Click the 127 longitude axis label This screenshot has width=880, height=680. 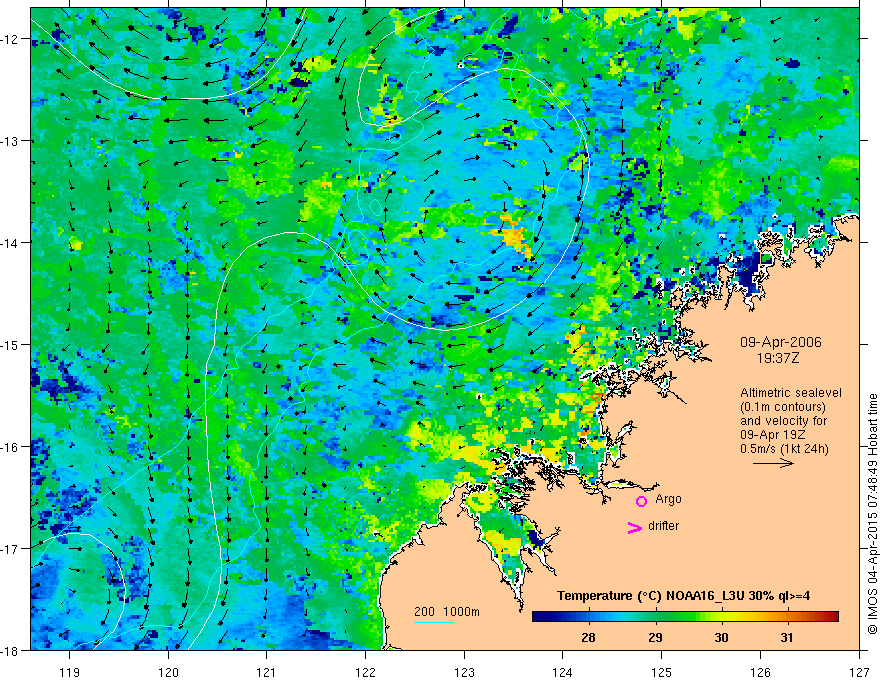tap(859, 672)
